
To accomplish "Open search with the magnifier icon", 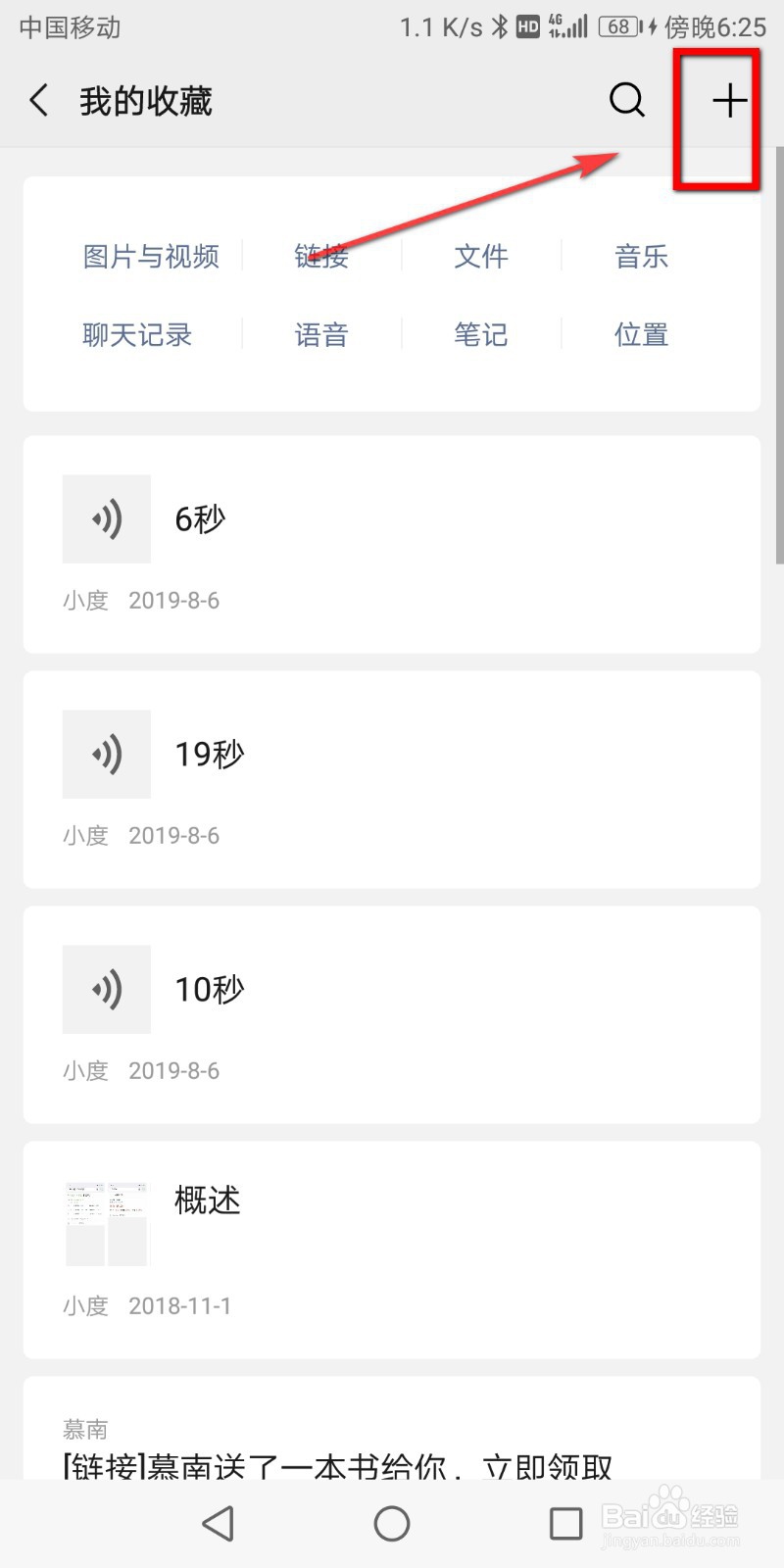I will pyautogui.click(x=627, y=100).
